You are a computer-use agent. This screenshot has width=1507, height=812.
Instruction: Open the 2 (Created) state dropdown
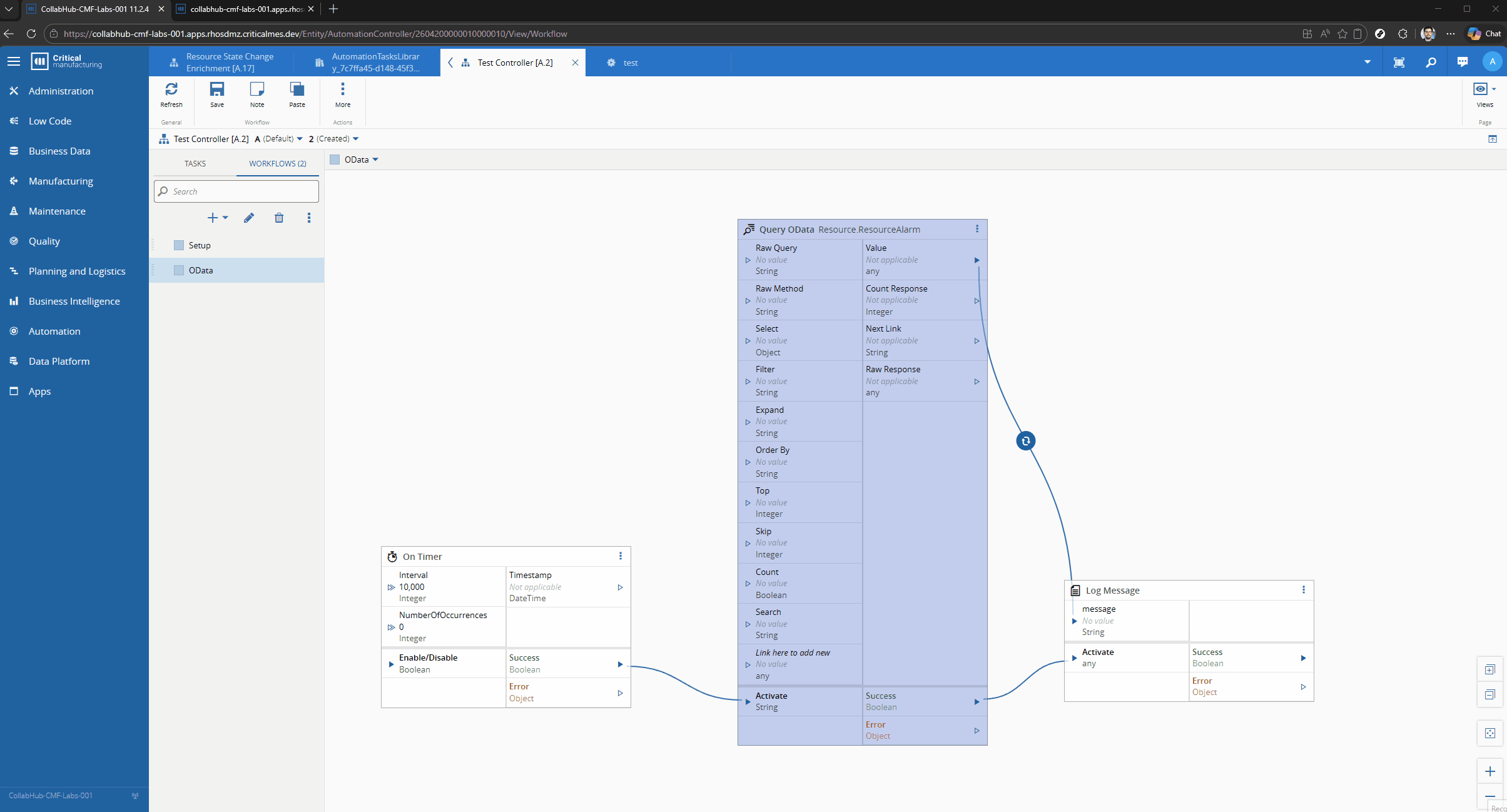333,138
